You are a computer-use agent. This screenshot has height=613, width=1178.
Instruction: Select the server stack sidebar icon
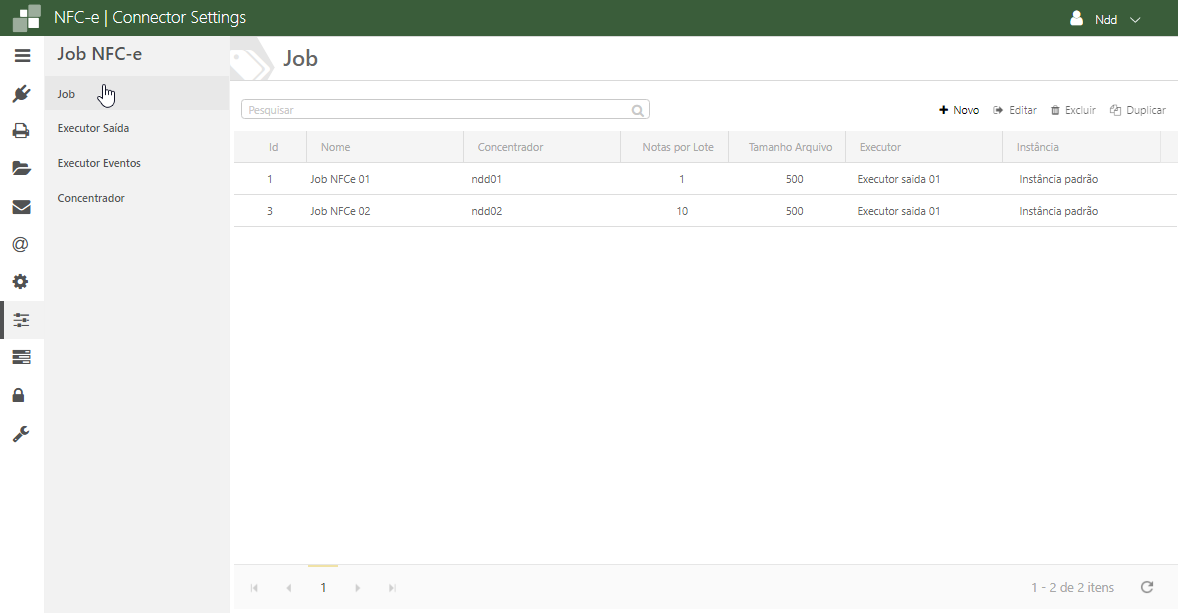click(21, 357)
